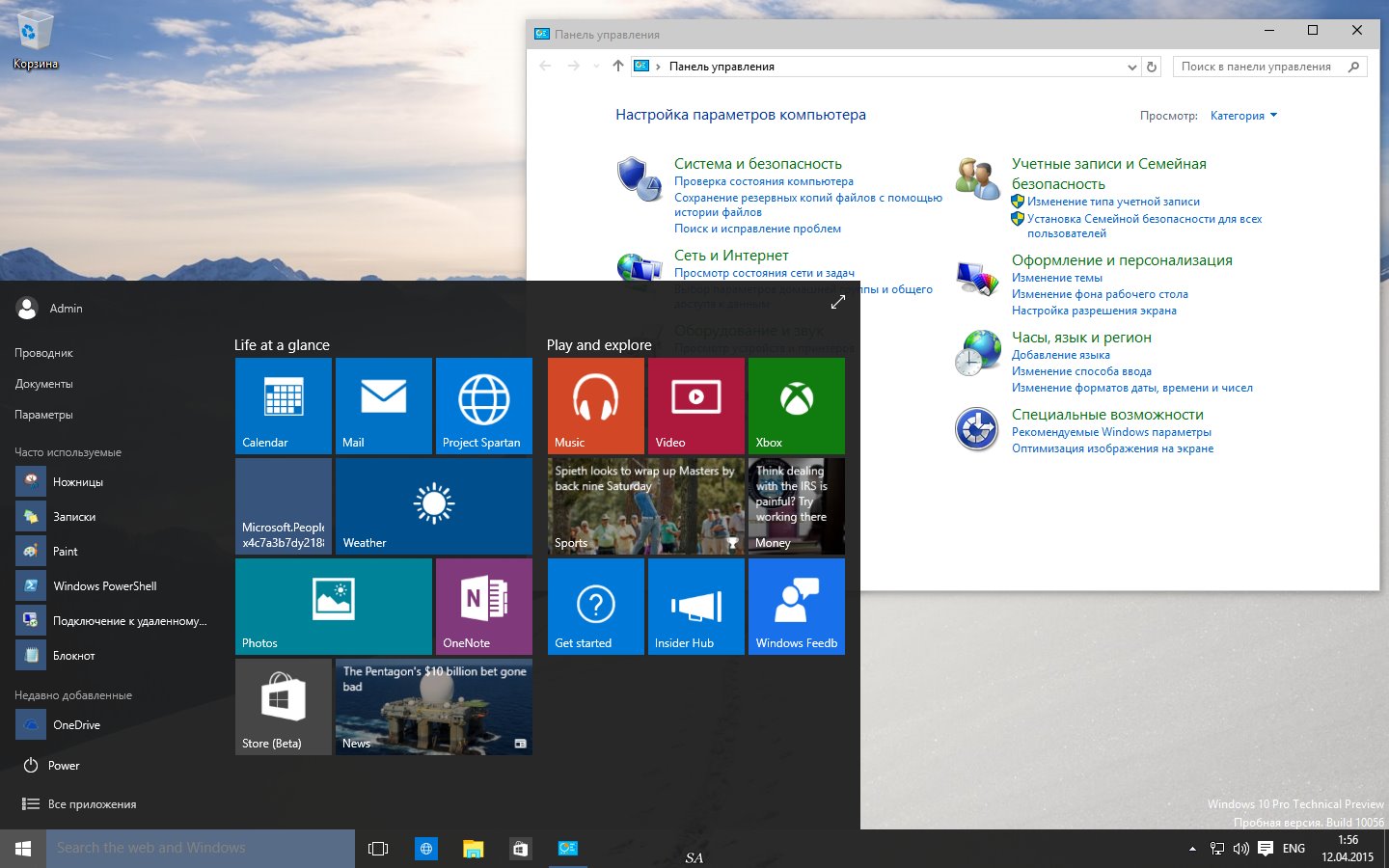Open Store from taskbar
The width and height of the screenshot is (1389, 868).
[x=520, y=849]
